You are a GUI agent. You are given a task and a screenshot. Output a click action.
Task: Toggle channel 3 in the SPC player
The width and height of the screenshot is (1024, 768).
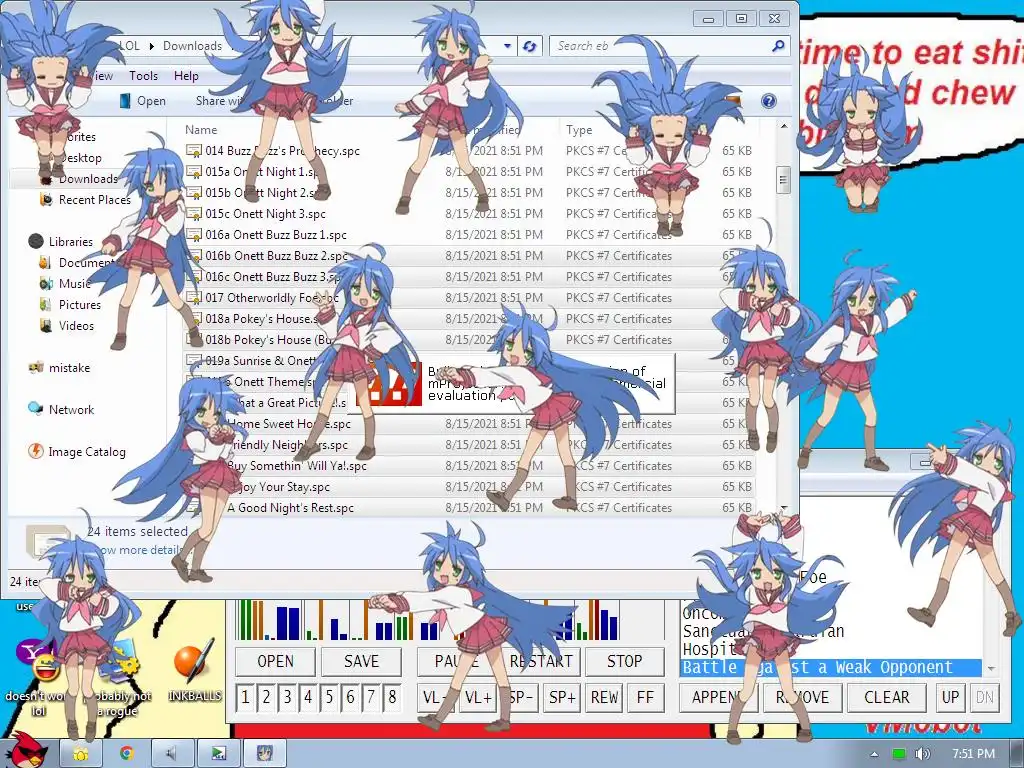click(287, 697)
